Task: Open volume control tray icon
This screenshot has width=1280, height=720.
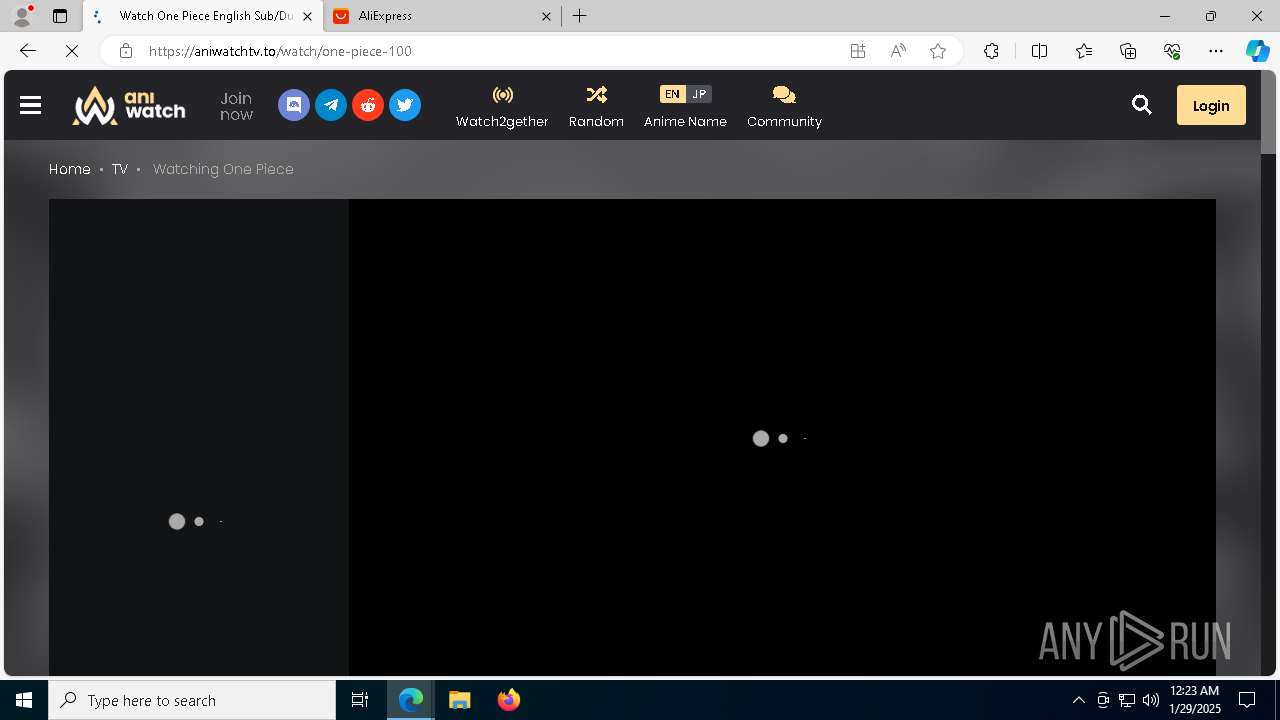Action: coord(1150,700)
